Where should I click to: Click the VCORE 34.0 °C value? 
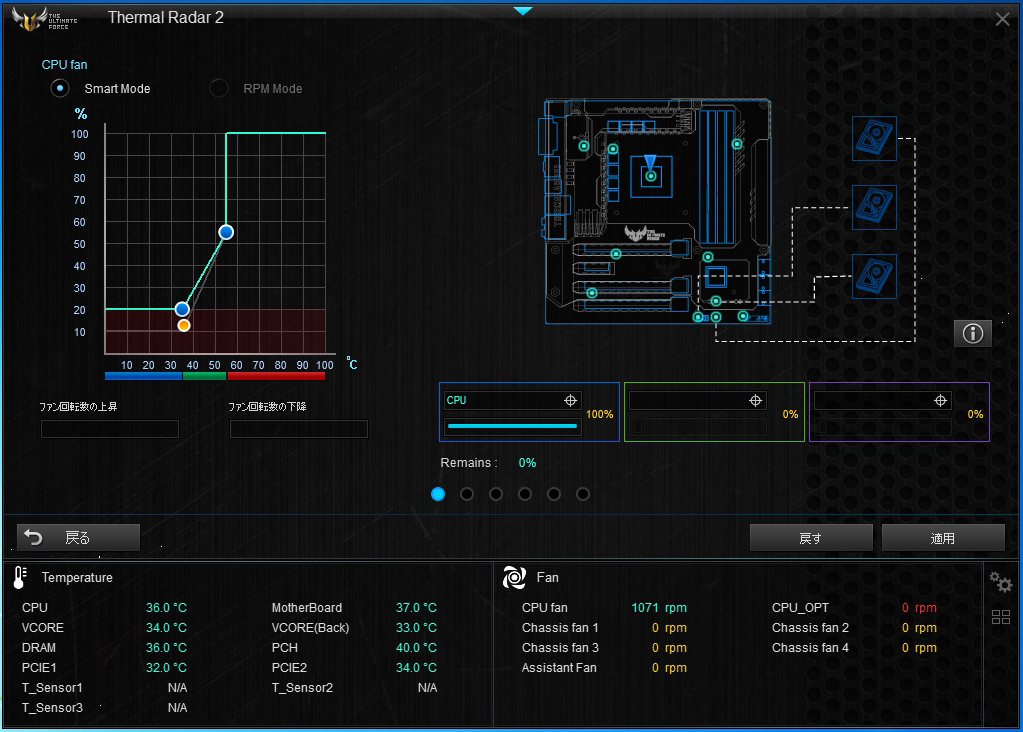click(x=166, y=628)
